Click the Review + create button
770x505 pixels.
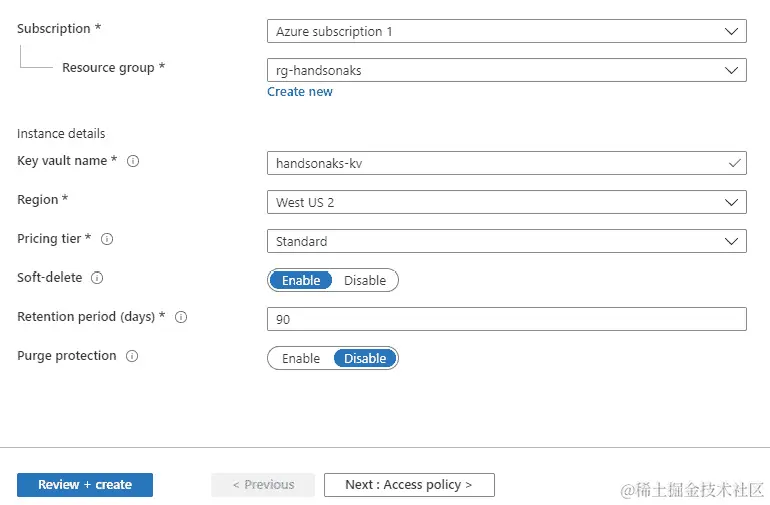(85, 485)
